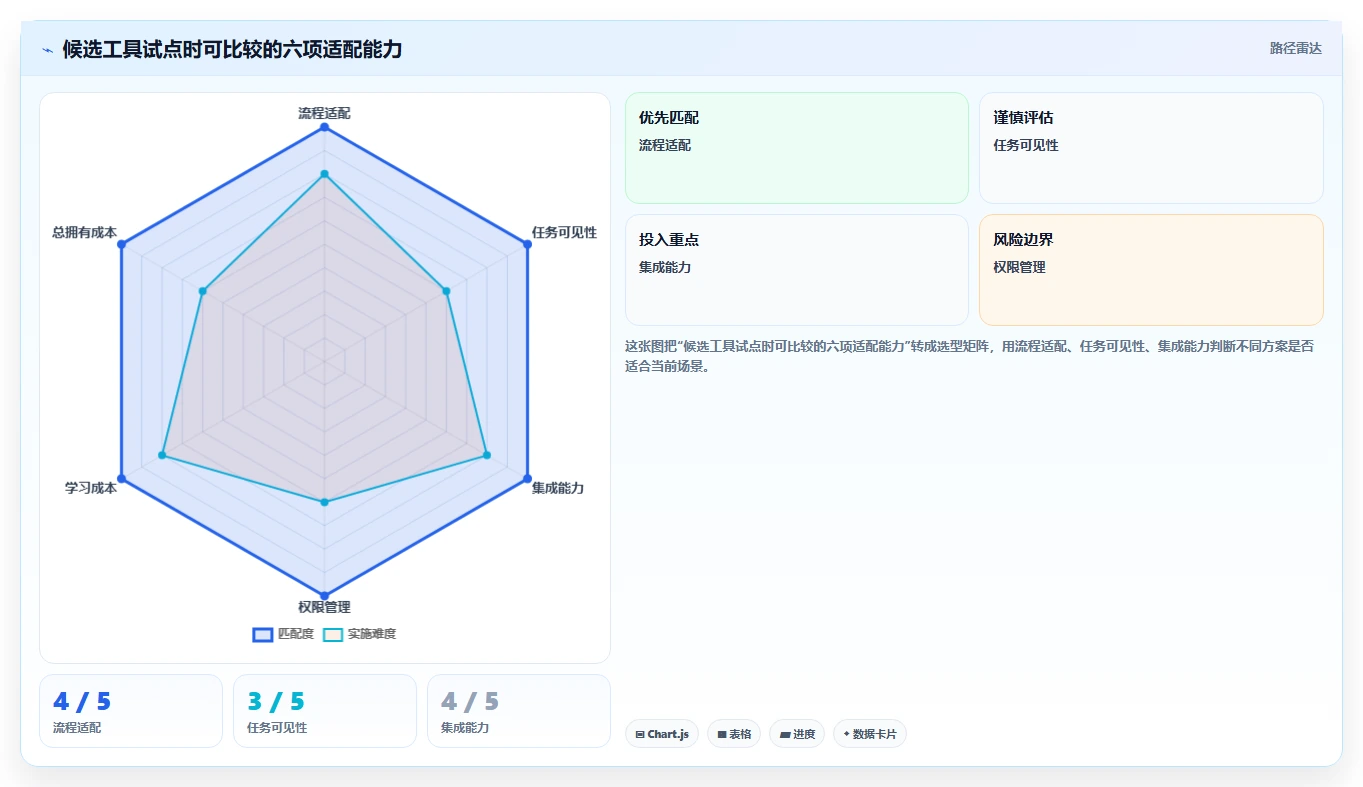
Task: Click the cyan 实施难度 legend color box
Action: click(x=333, y=635)
